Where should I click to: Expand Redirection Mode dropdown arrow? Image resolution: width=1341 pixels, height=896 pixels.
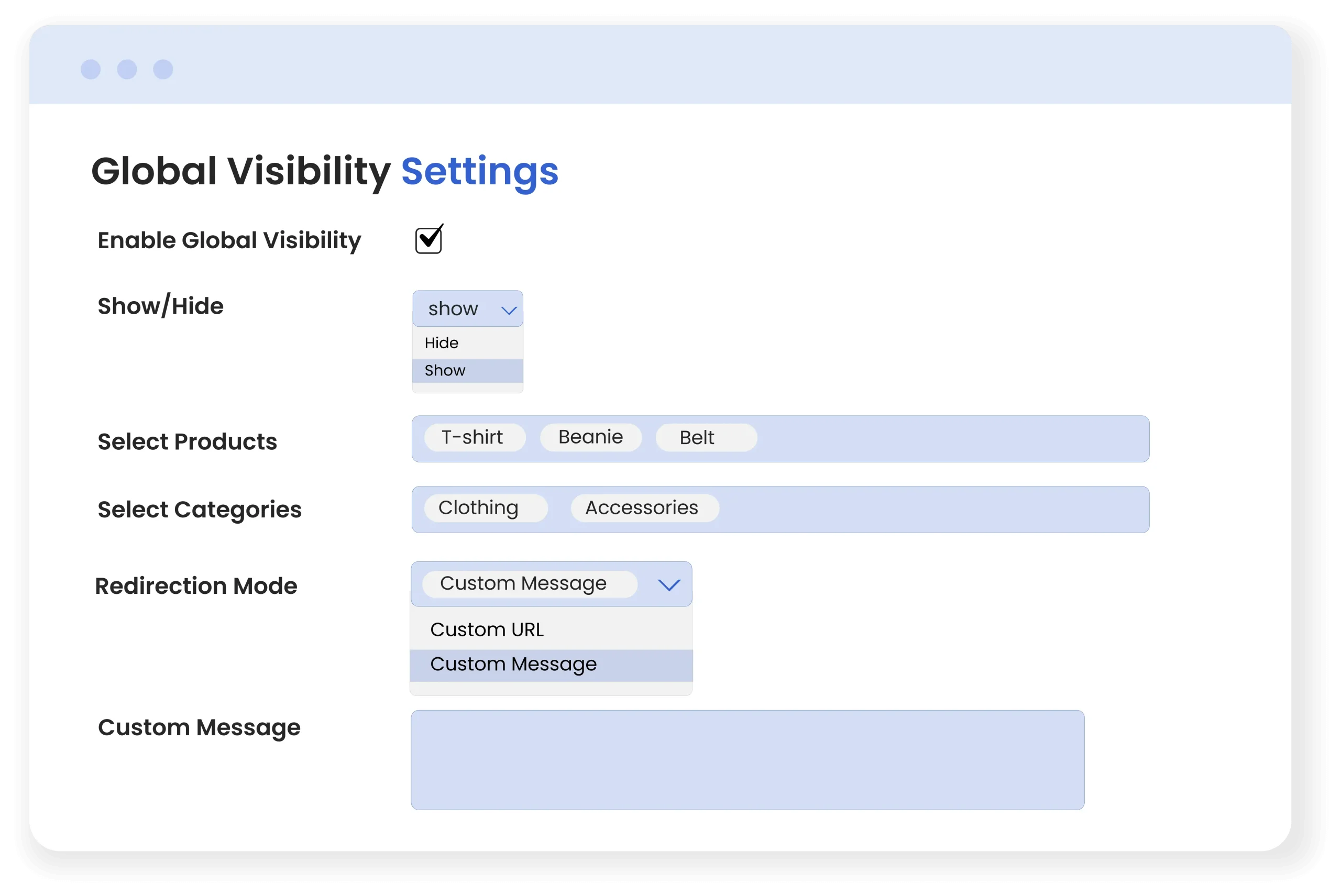(668, 584)
